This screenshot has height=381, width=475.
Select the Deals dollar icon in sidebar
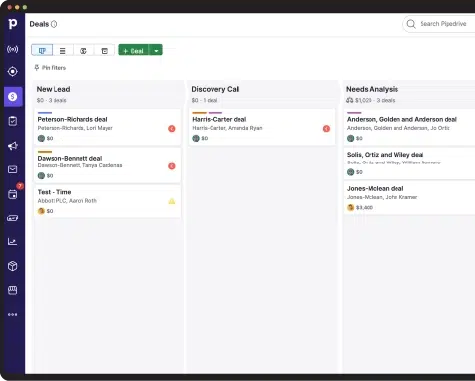pos(13,97)
